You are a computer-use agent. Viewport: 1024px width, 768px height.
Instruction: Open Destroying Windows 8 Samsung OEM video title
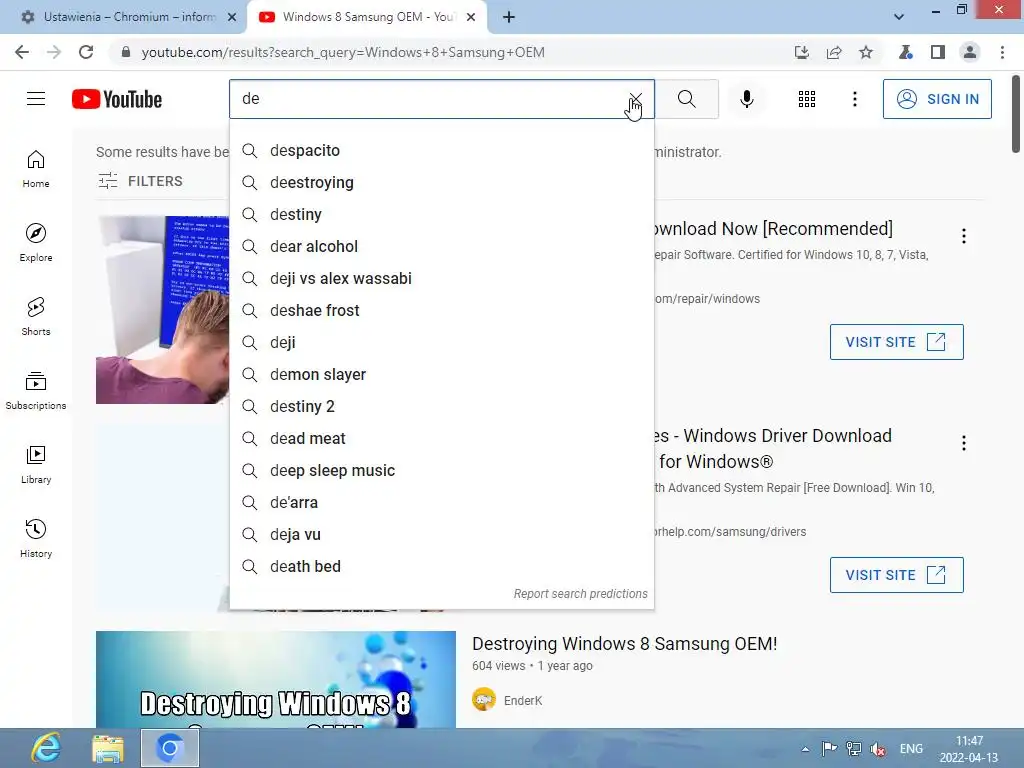pyautogui.click(x=624, y=644)
